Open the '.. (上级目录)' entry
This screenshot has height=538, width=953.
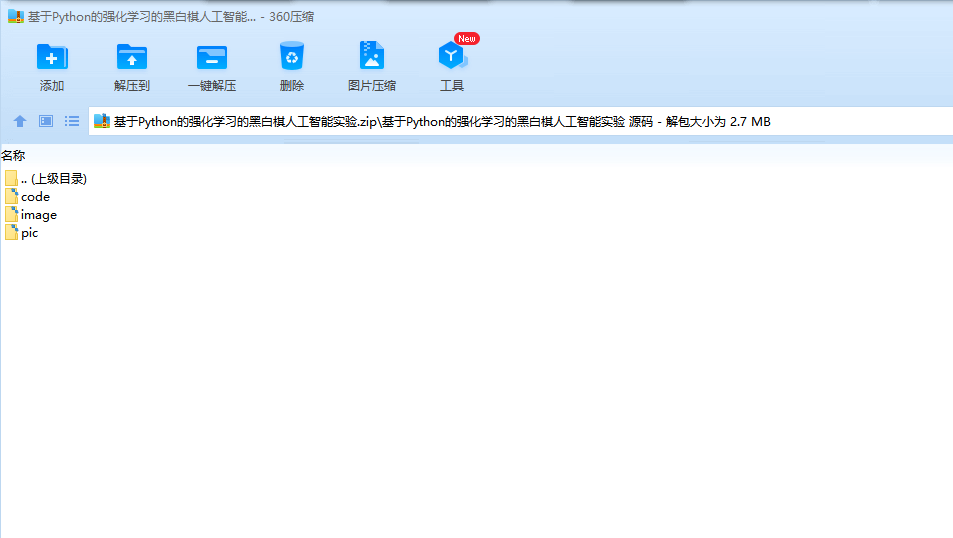[x=54, y=179]
